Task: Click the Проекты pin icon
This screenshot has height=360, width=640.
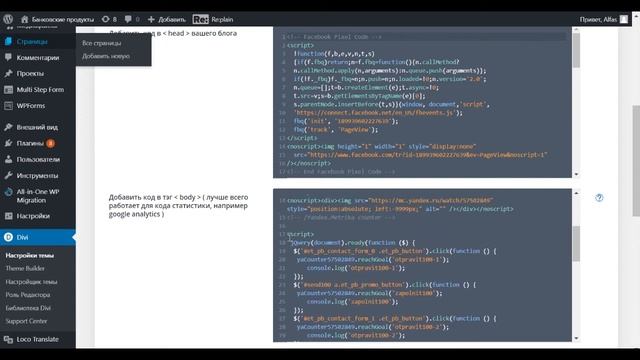Action: point(8,73)
